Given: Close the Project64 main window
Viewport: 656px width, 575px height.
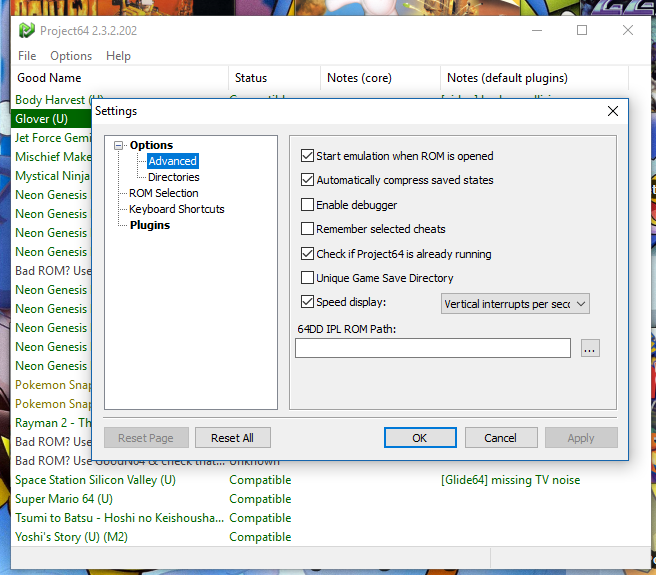Looking at the screenshot, I should click(628, 31).
